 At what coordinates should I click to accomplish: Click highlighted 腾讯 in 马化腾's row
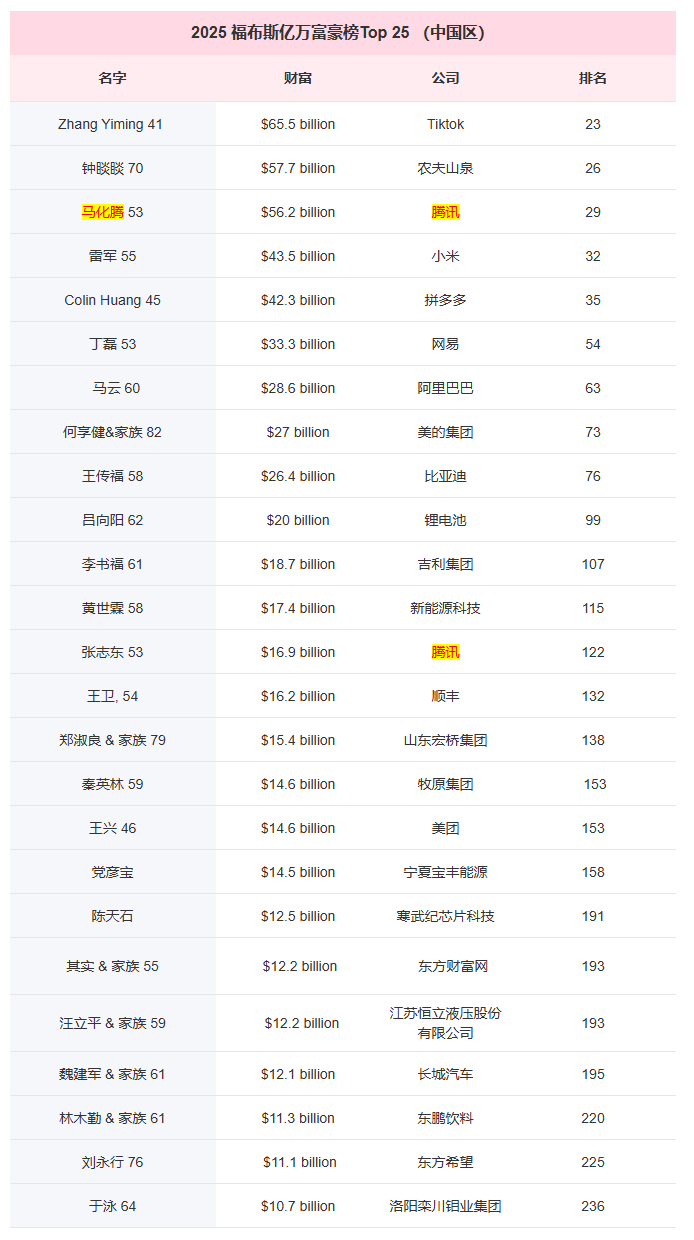pyautogui.click(x=445, y=212)
